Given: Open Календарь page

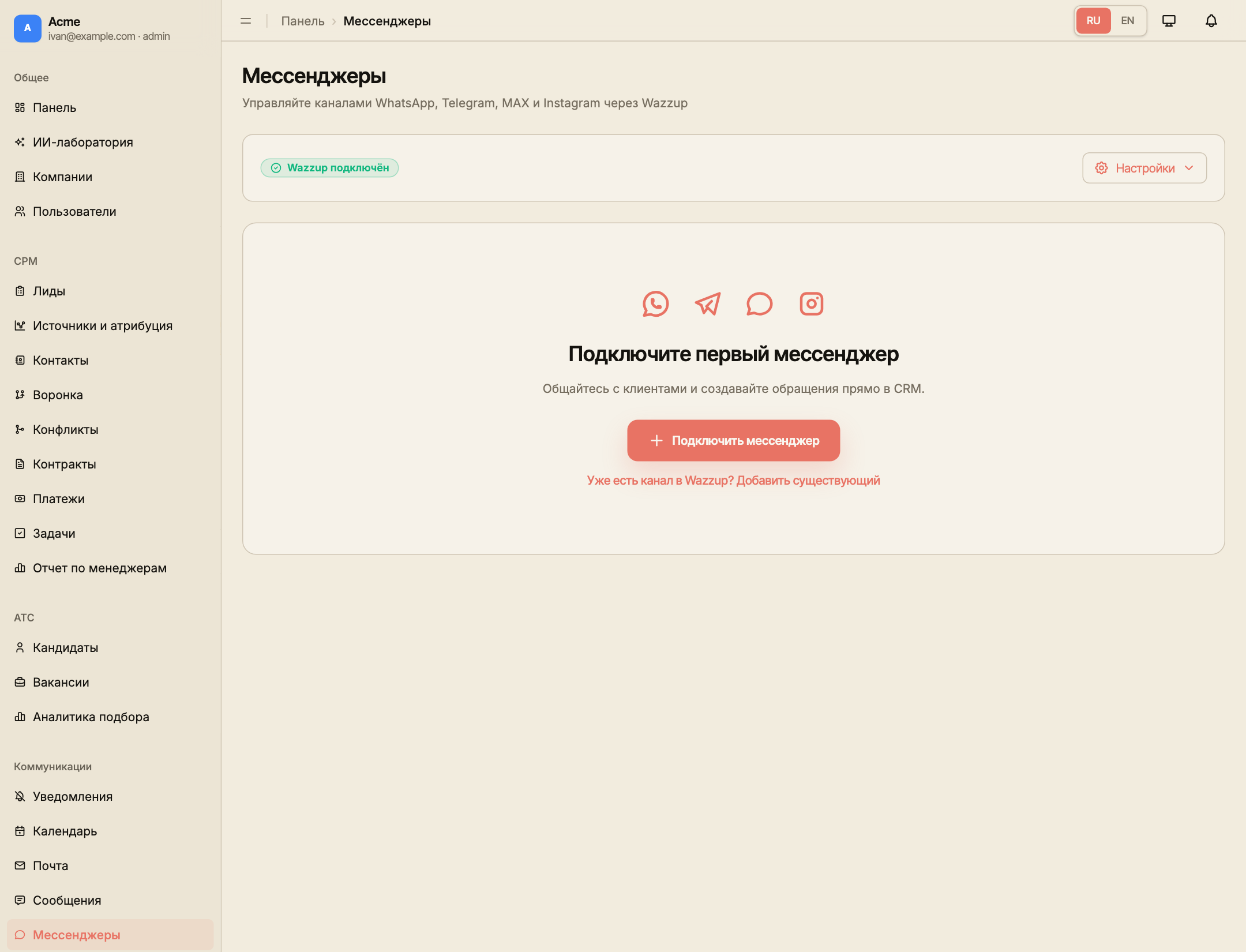Looking at the screenshot, I should click(x=110, y=831).
